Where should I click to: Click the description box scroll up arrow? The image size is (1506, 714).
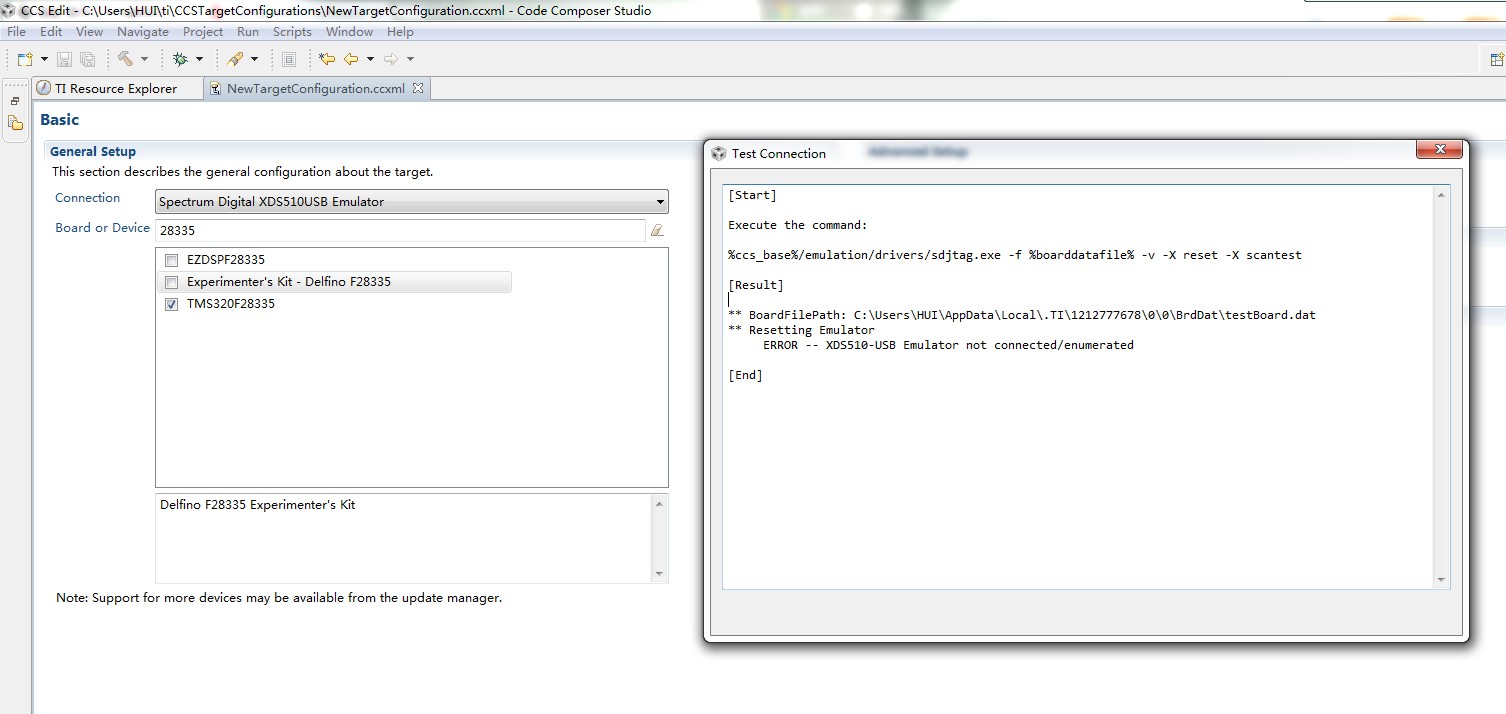pyautogui.click(x=659, y=504)
